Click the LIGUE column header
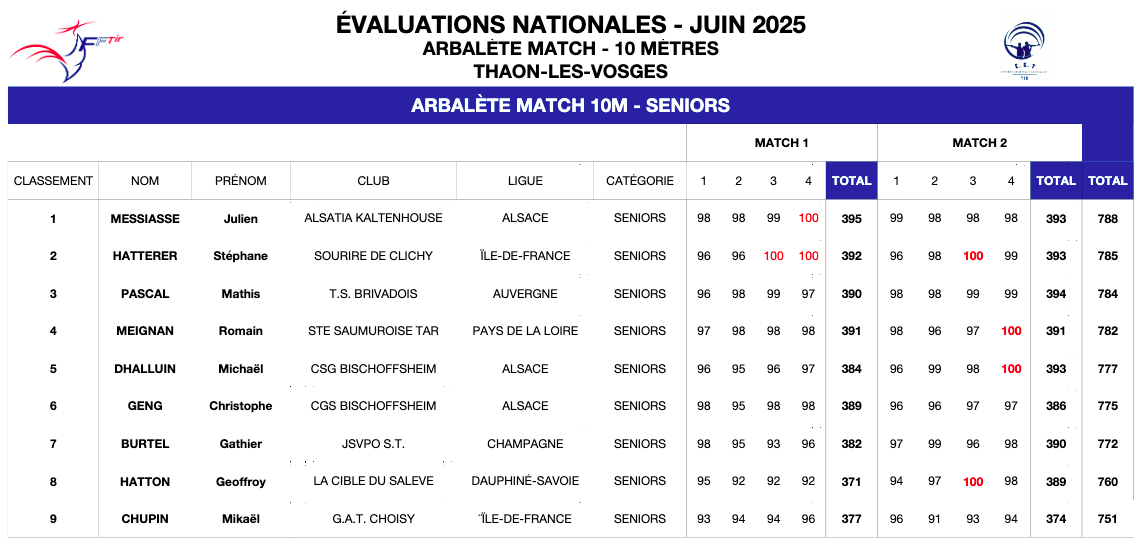The height and width of the screenshot is (546, 1144). 525,180
